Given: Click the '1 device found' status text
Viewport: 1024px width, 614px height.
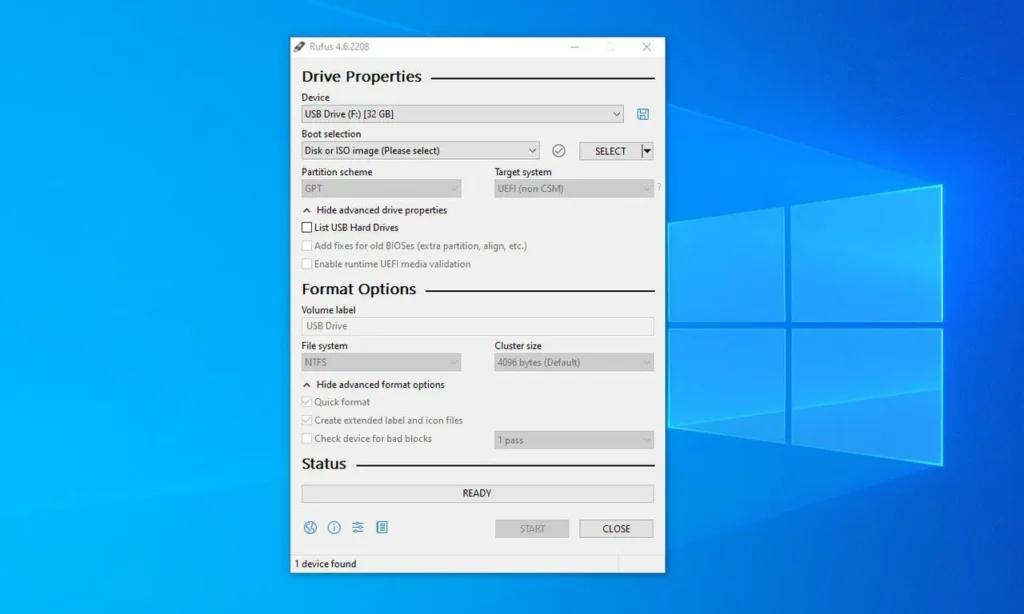Looking at the screenshot, I should (x=325, y=564).
